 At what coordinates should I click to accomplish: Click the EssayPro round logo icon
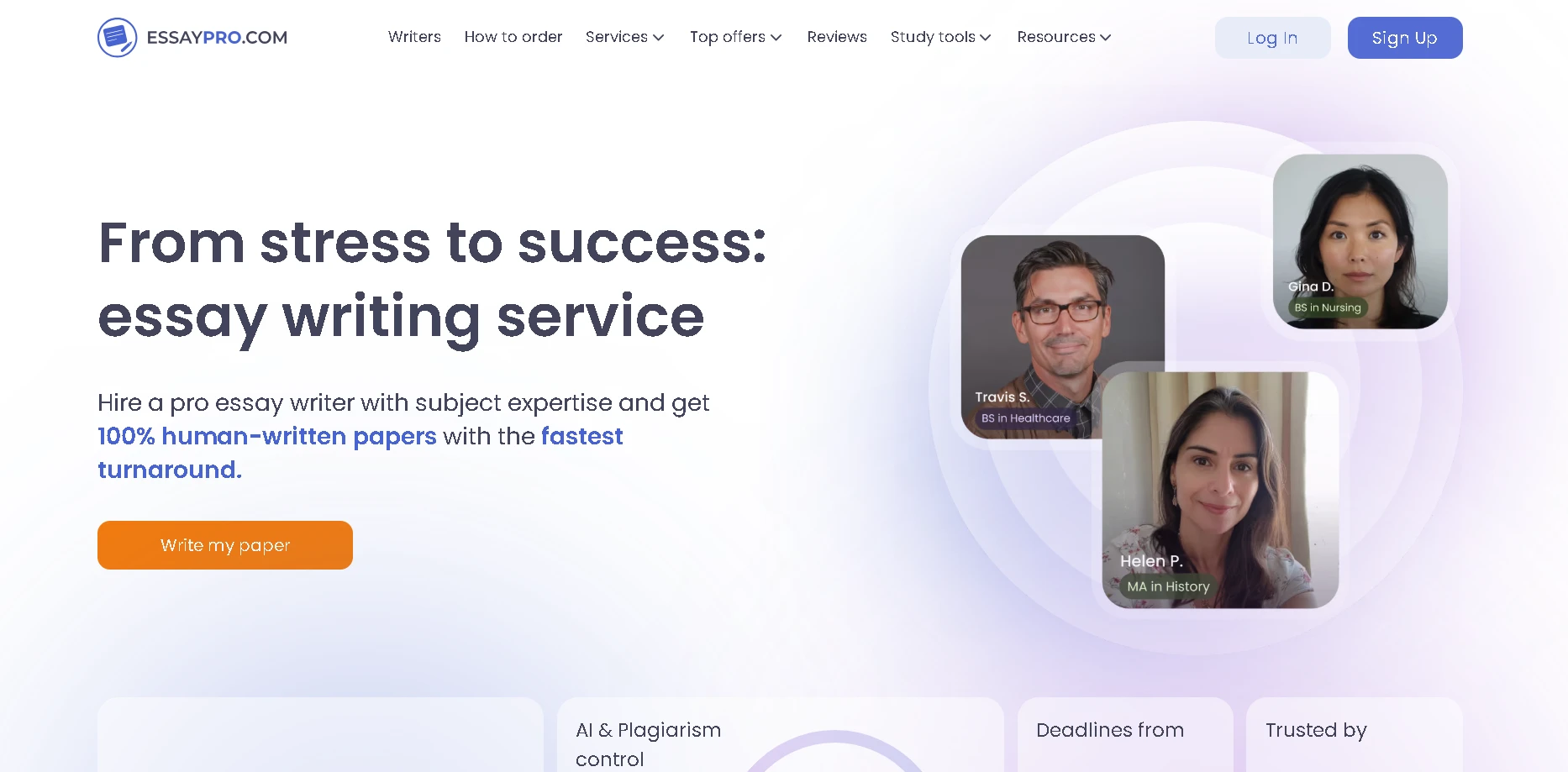[117, 38]
